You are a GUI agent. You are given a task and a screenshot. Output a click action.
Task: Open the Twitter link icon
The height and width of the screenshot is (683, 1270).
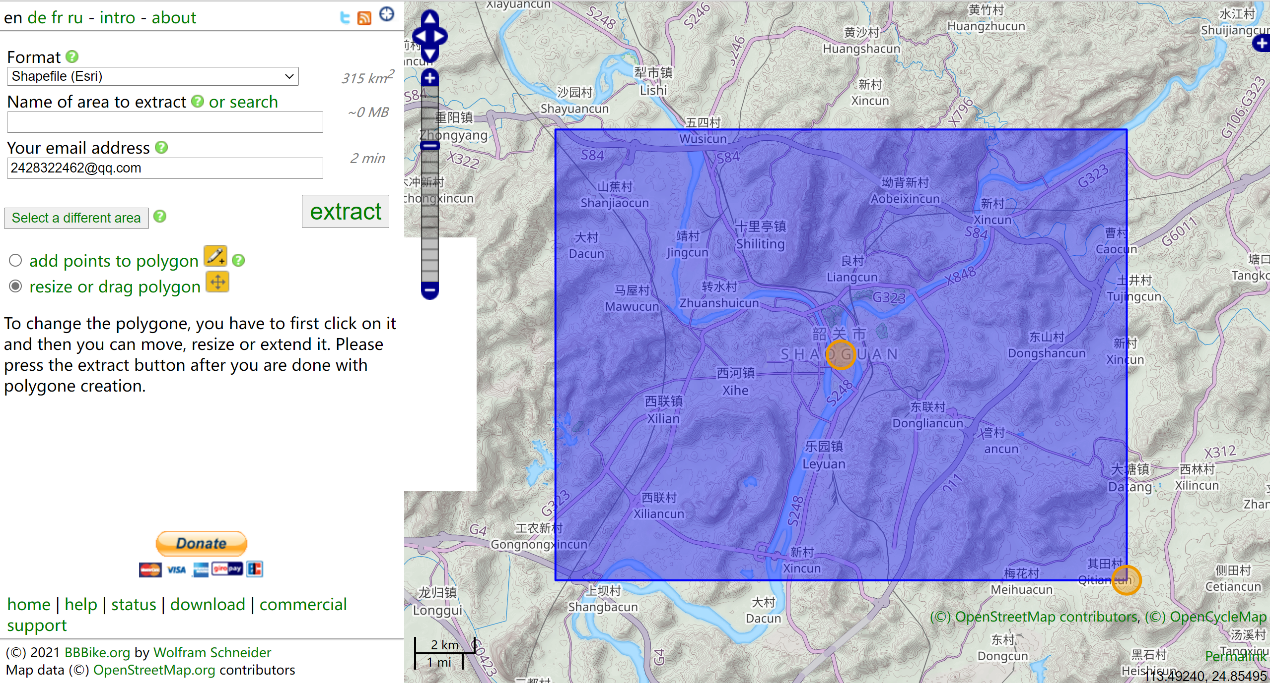click(x=345, y=17)
